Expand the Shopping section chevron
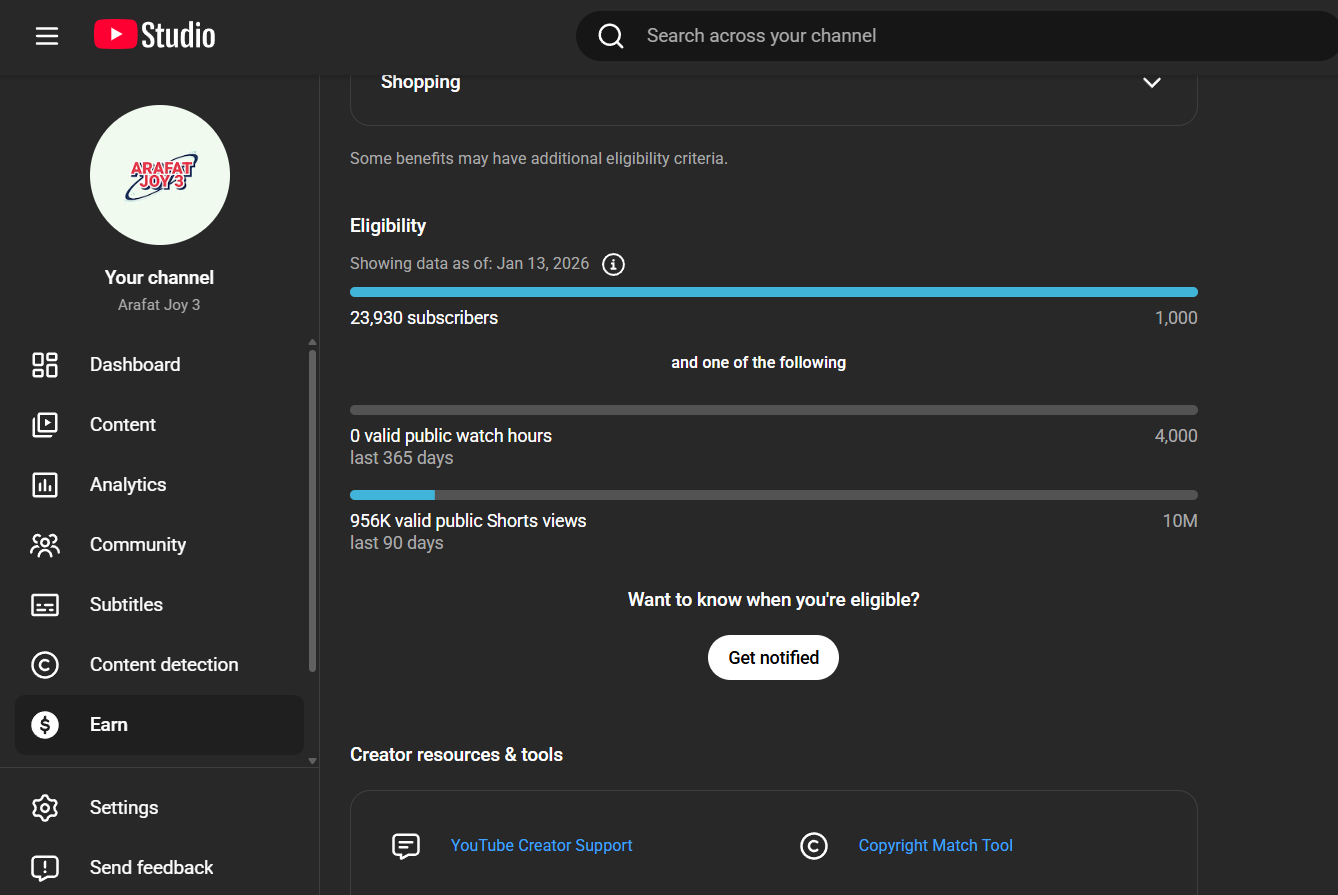1338x895 pixels. [x=1151, y=82]
